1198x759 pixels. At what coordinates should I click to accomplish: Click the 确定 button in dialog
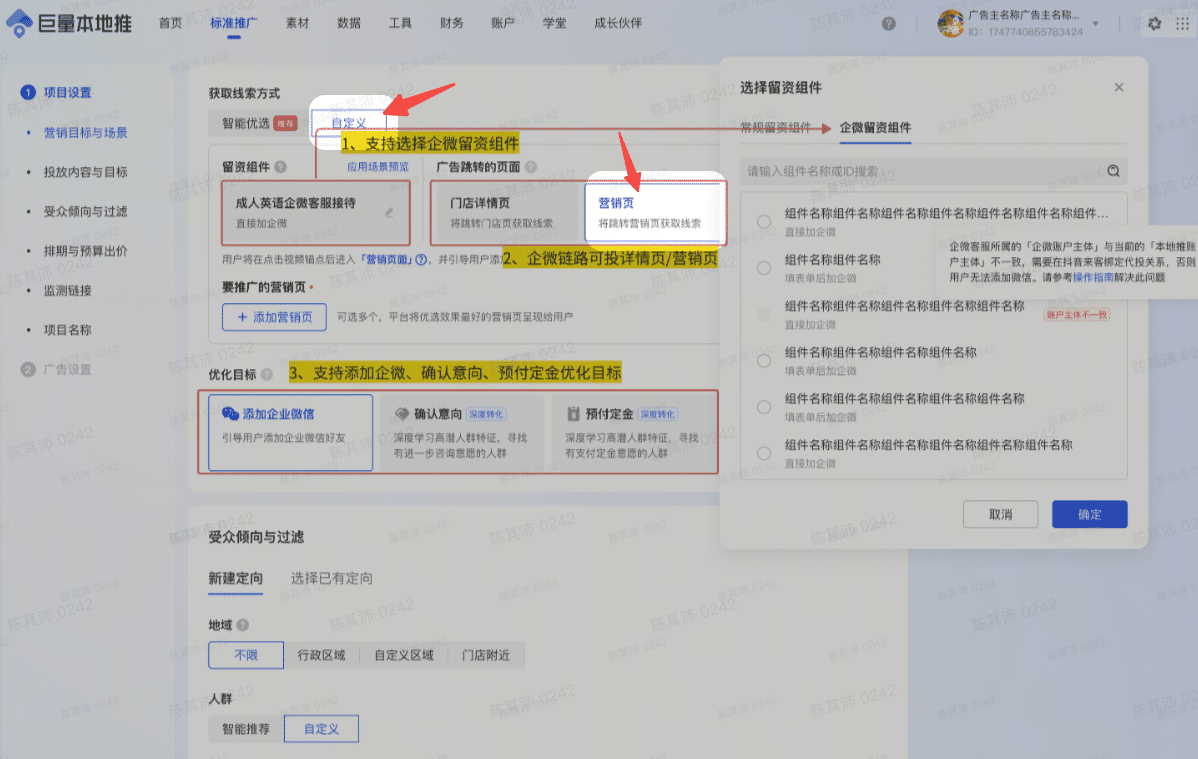(1089, 514)
